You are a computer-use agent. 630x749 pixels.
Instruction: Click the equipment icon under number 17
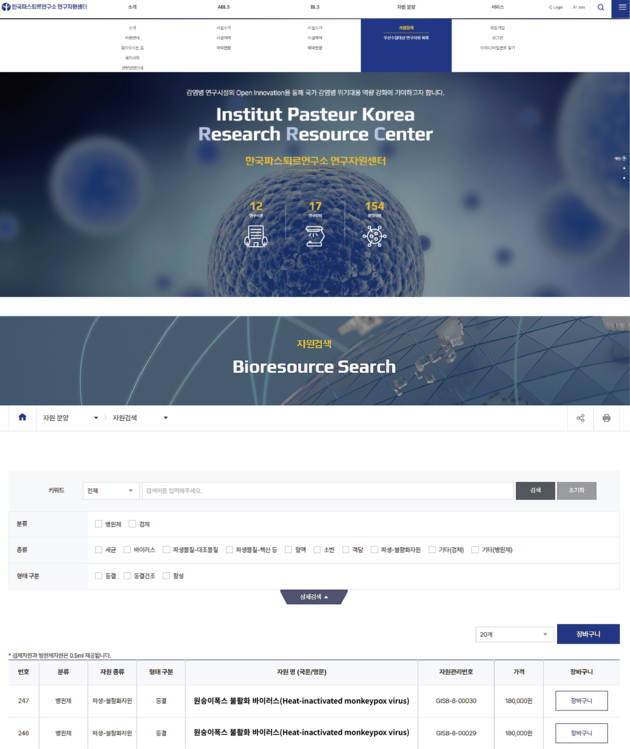pyautogui.click(x=315, y=236)
